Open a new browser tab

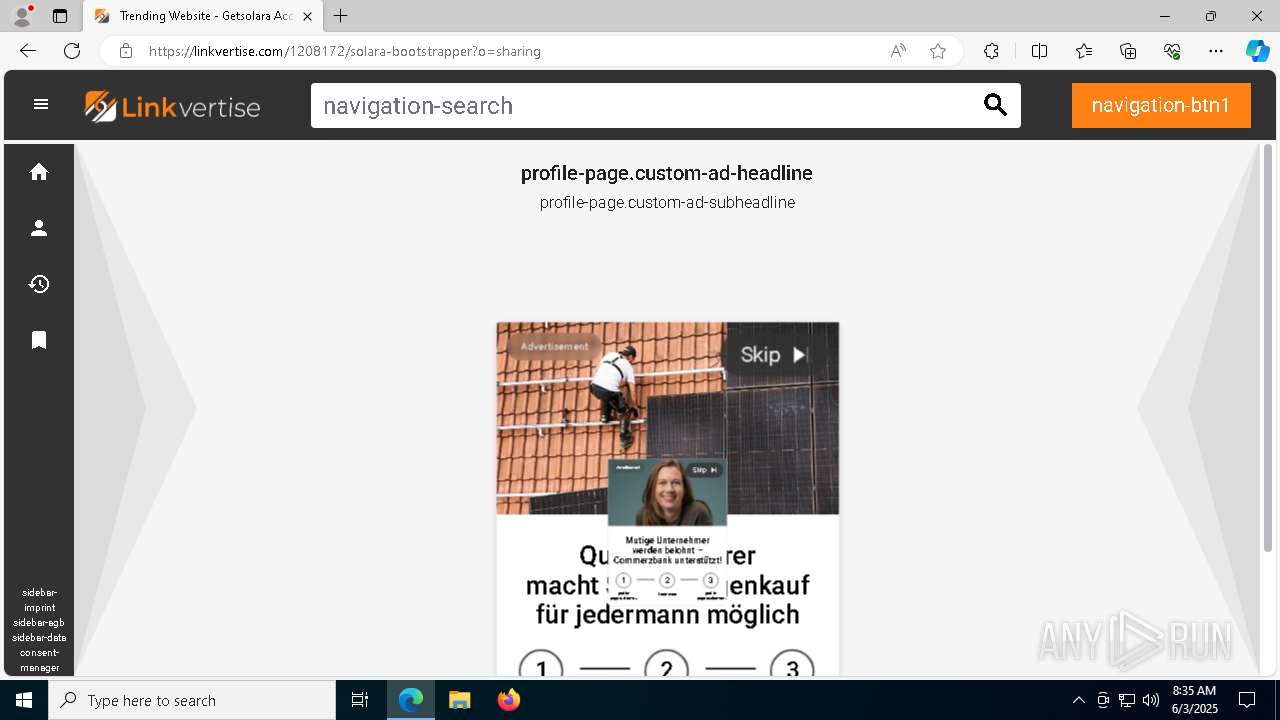(341, 16)
